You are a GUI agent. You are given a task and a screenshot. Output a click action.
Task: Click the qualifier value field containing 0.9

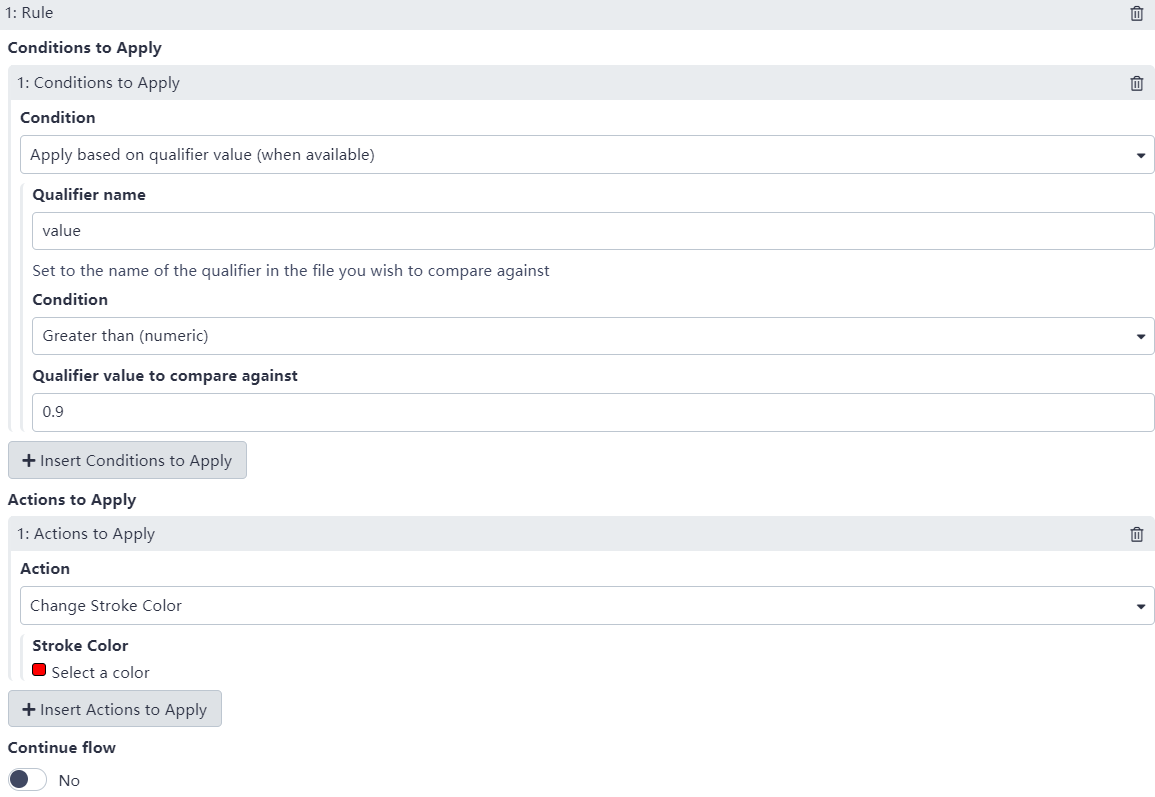tap(593, 412)
